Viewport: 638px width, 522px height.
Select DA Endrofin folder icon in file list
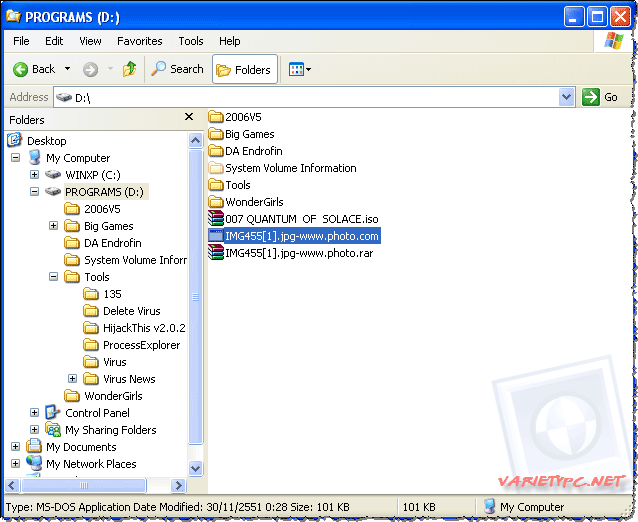tap(216, 151)
